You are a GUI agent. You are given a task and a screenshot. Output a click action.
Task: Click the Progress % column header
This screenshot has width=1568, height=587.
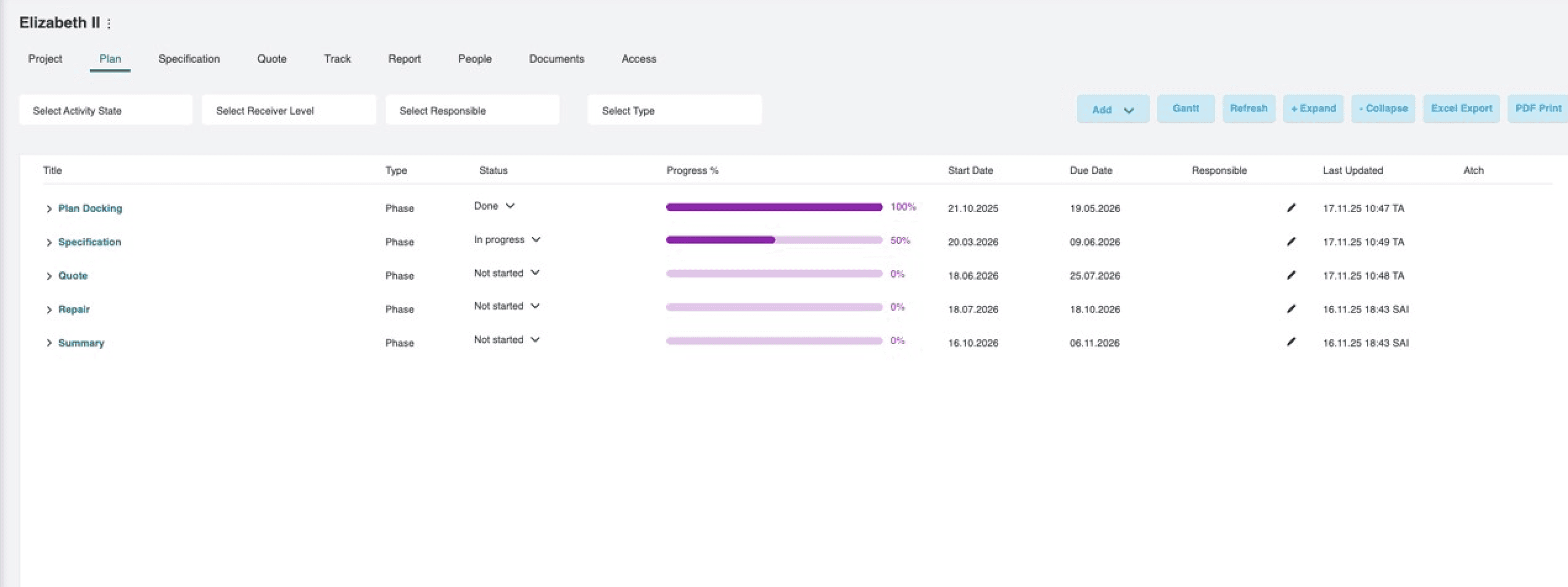click(692, 170)
